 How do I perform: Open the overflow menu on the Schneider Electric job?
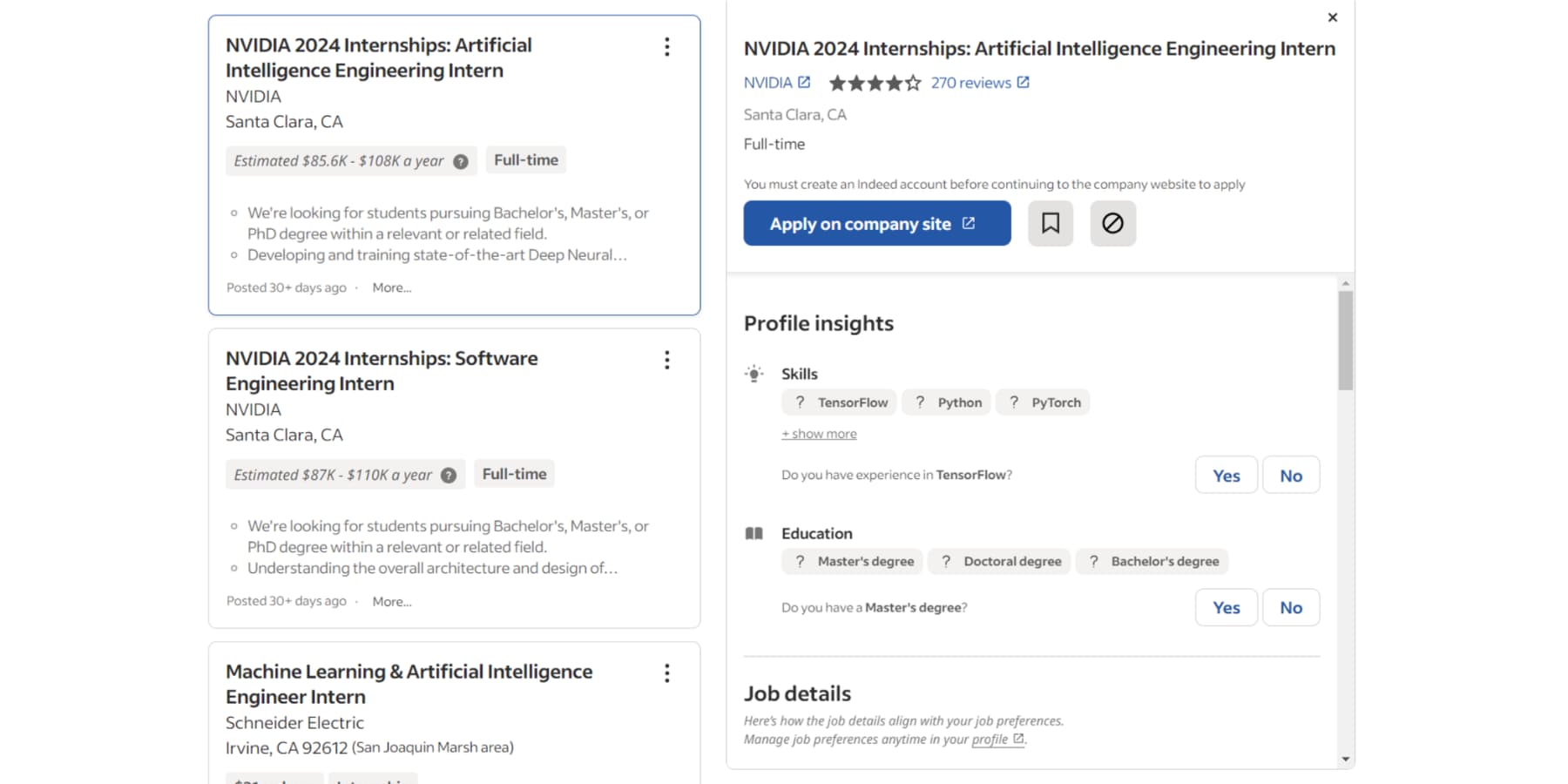click(667, 672)
